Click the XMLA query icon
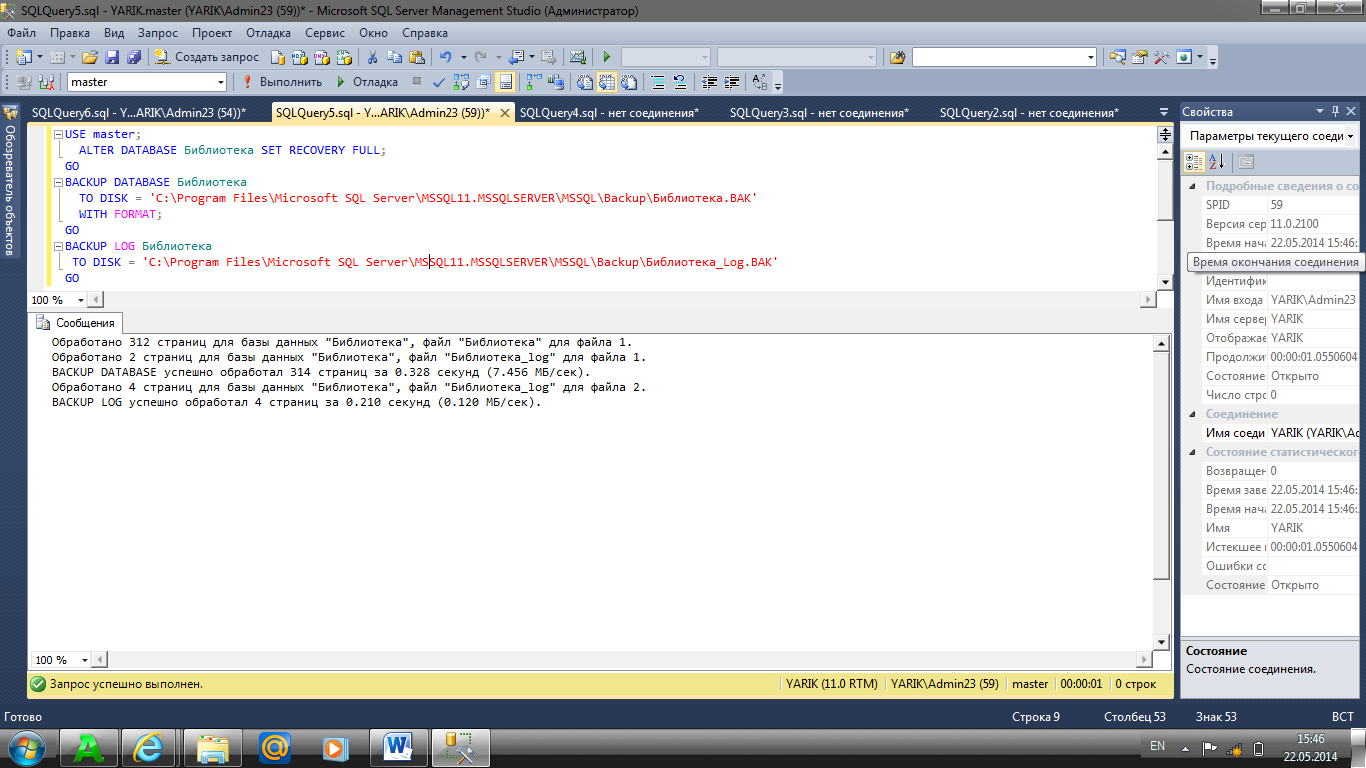This screenshot has width=1366, height=768. pos(343,57)
